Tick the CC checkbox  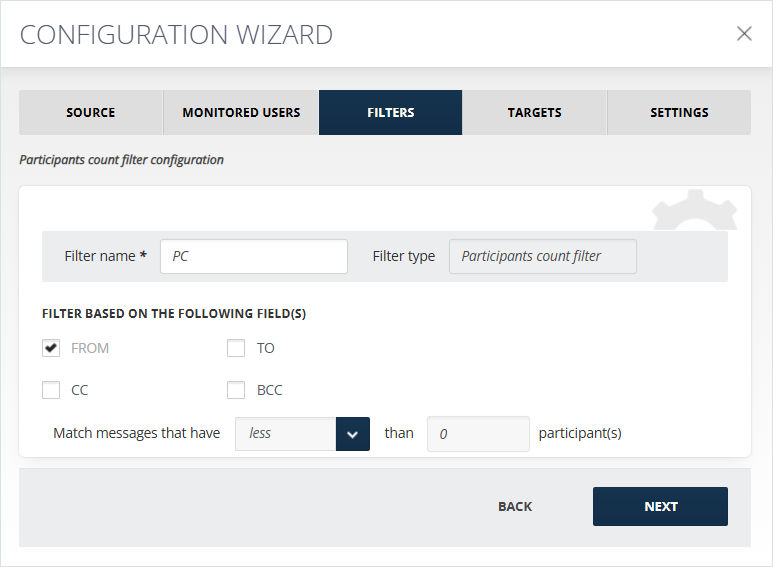[51, 390]
